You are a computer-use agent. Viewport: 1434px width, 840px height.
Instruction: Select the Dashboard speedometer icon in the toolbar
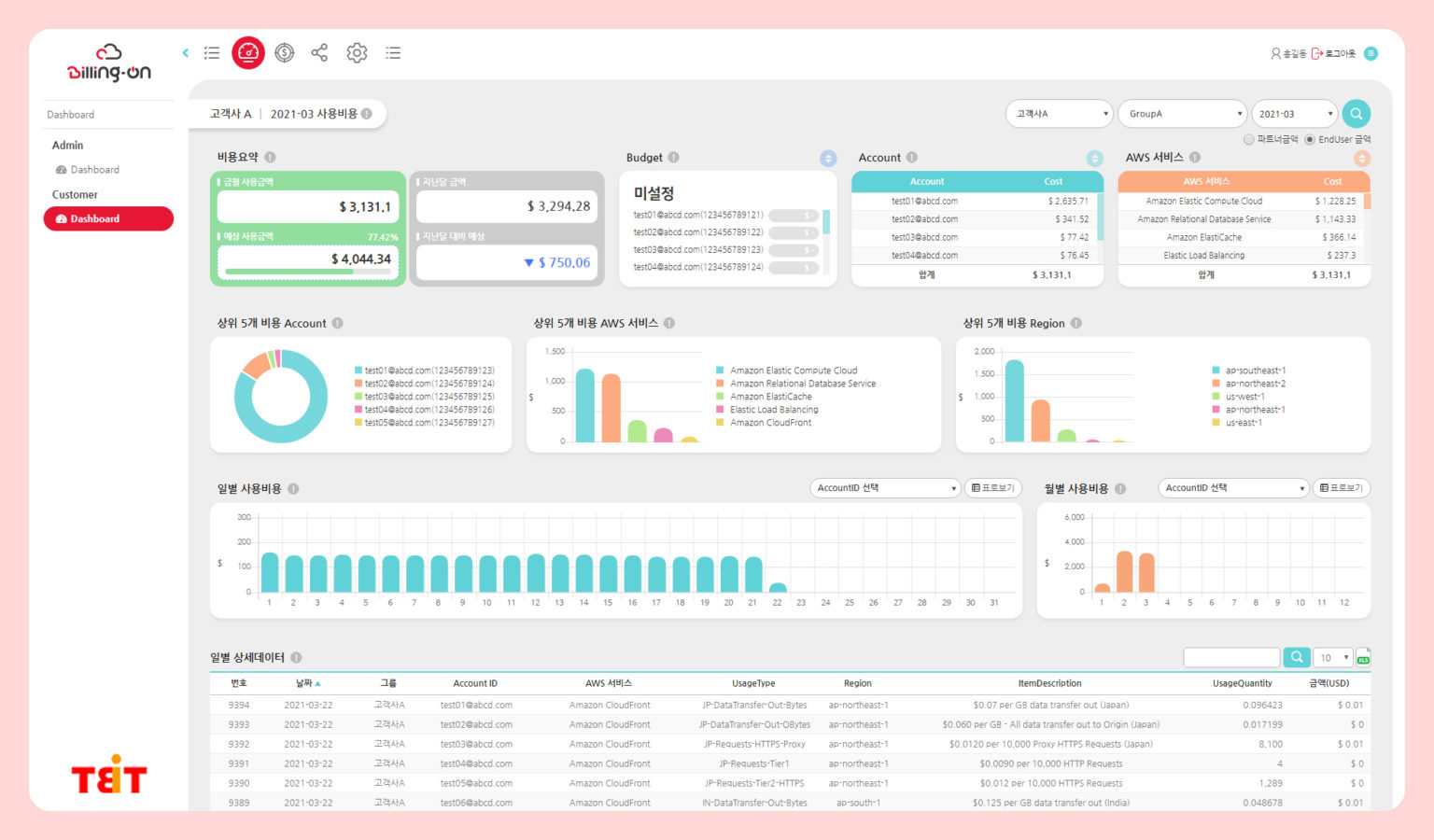(247, 52)
